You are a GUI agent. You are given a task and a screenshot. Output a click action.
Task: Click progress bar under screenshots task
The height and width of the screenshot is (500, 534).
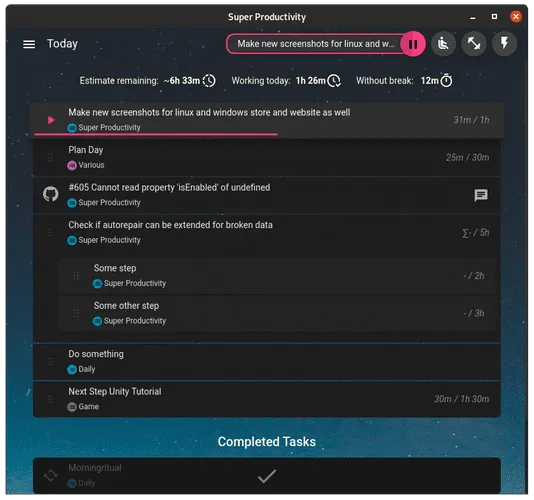(x=156, y=135)
